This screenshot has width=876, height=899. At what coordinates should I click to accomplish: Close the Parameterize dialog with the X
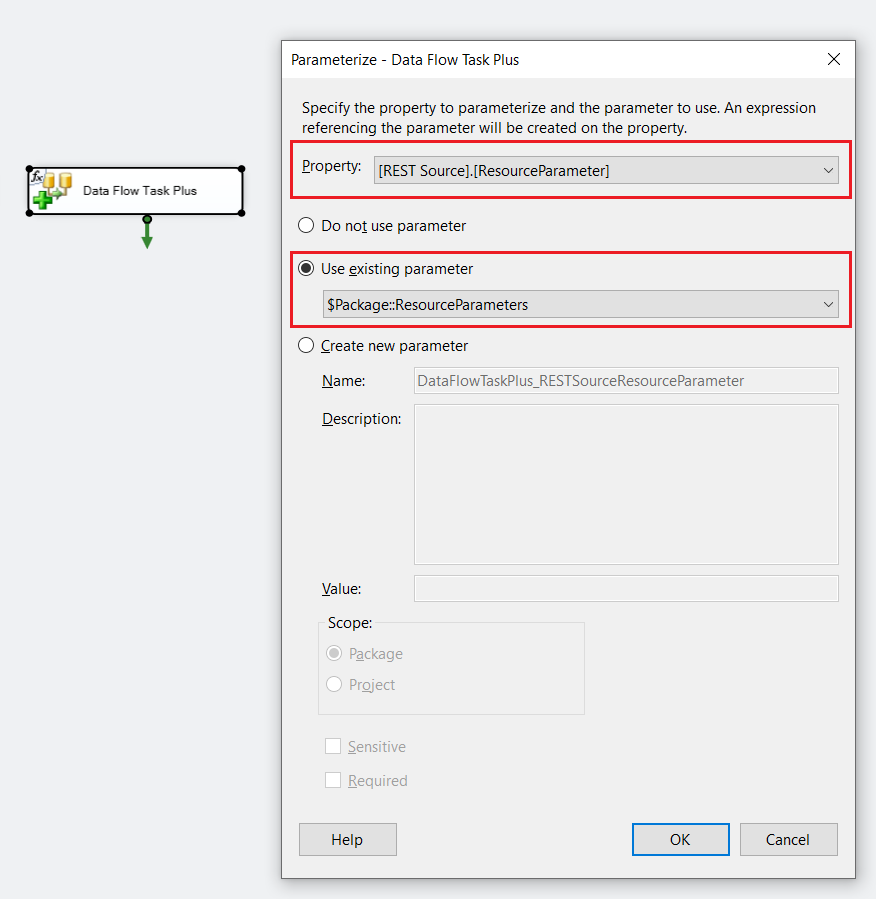coord(833,59)
